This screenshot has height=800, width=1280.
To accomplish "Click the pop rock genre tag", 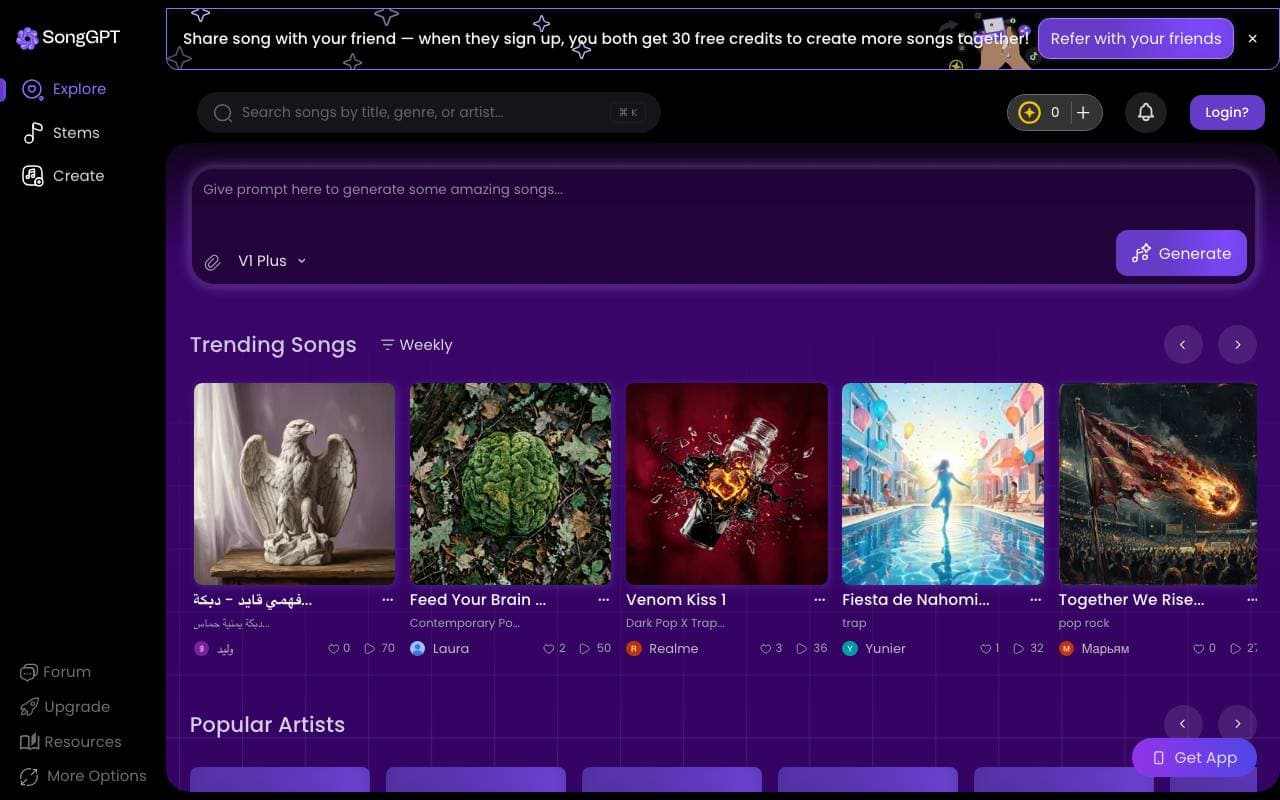I will pos(1084,623).
